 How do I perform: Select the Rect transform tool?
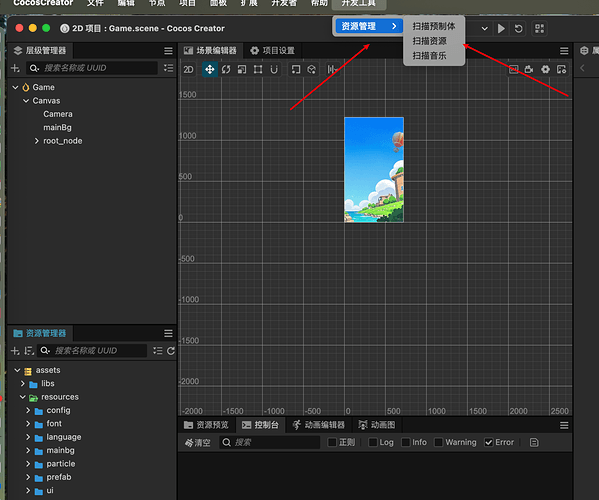(258, 70)
